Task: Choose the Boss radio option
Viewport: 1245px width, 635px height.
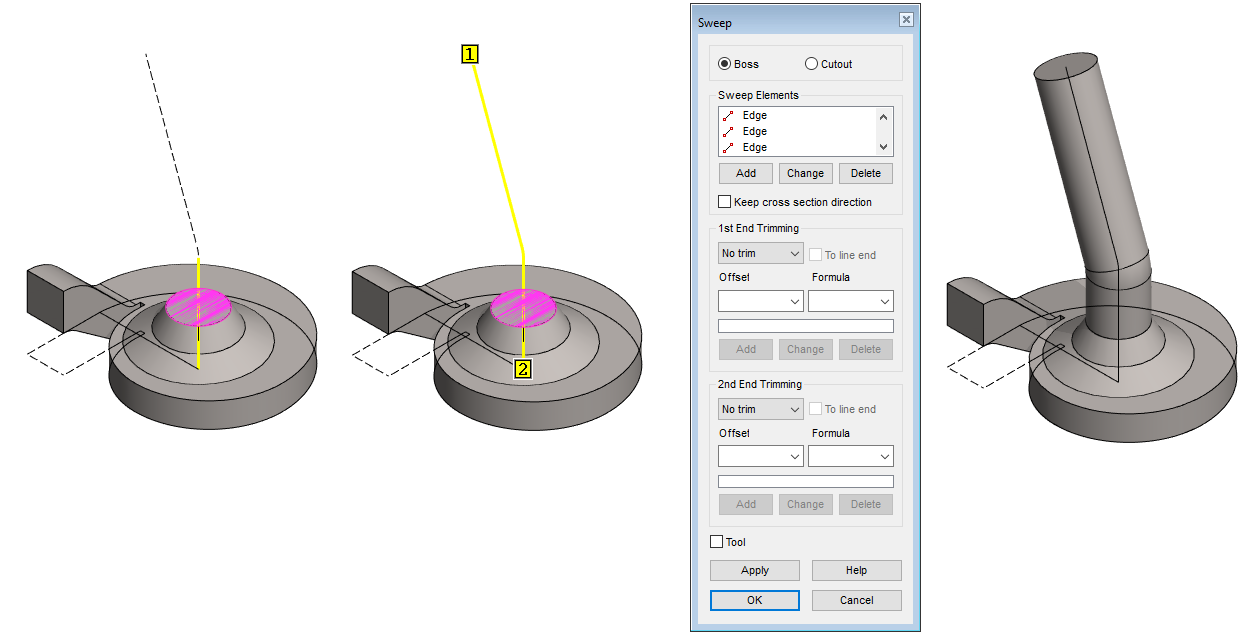Action: (725, 64)
